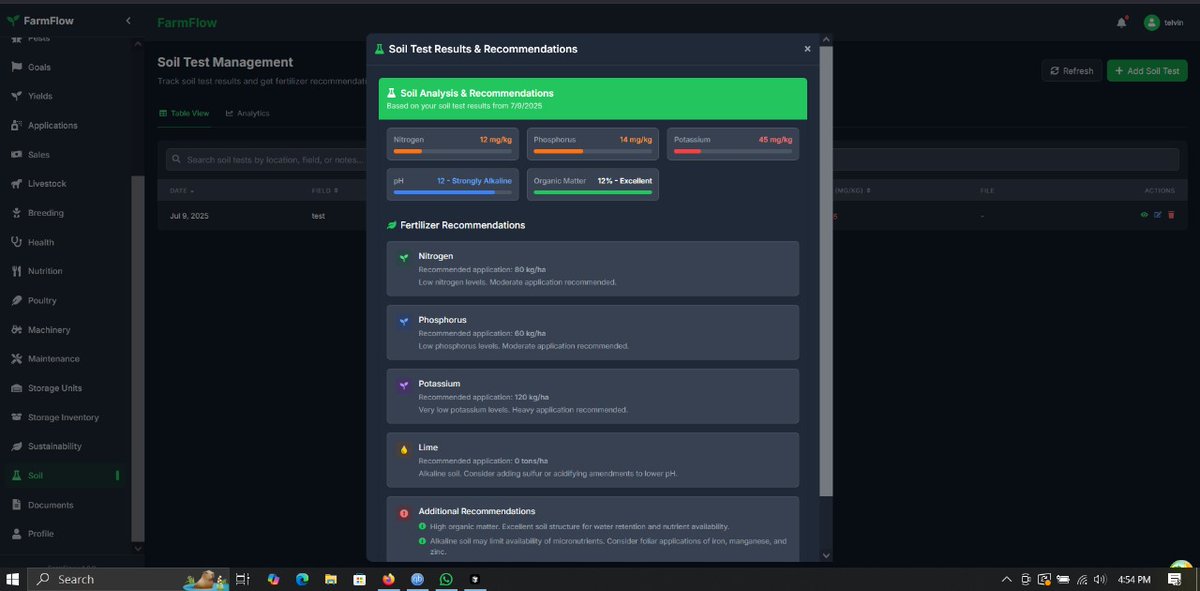Select the Phosphorus recommendation card

pyautogui.click(x=592, y=332)
